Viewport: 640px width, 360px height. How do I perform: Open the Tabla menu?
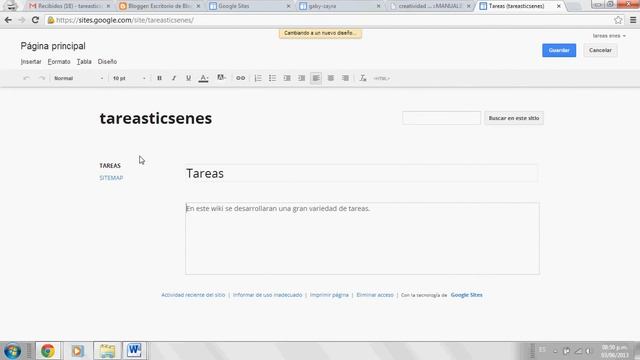84,62
